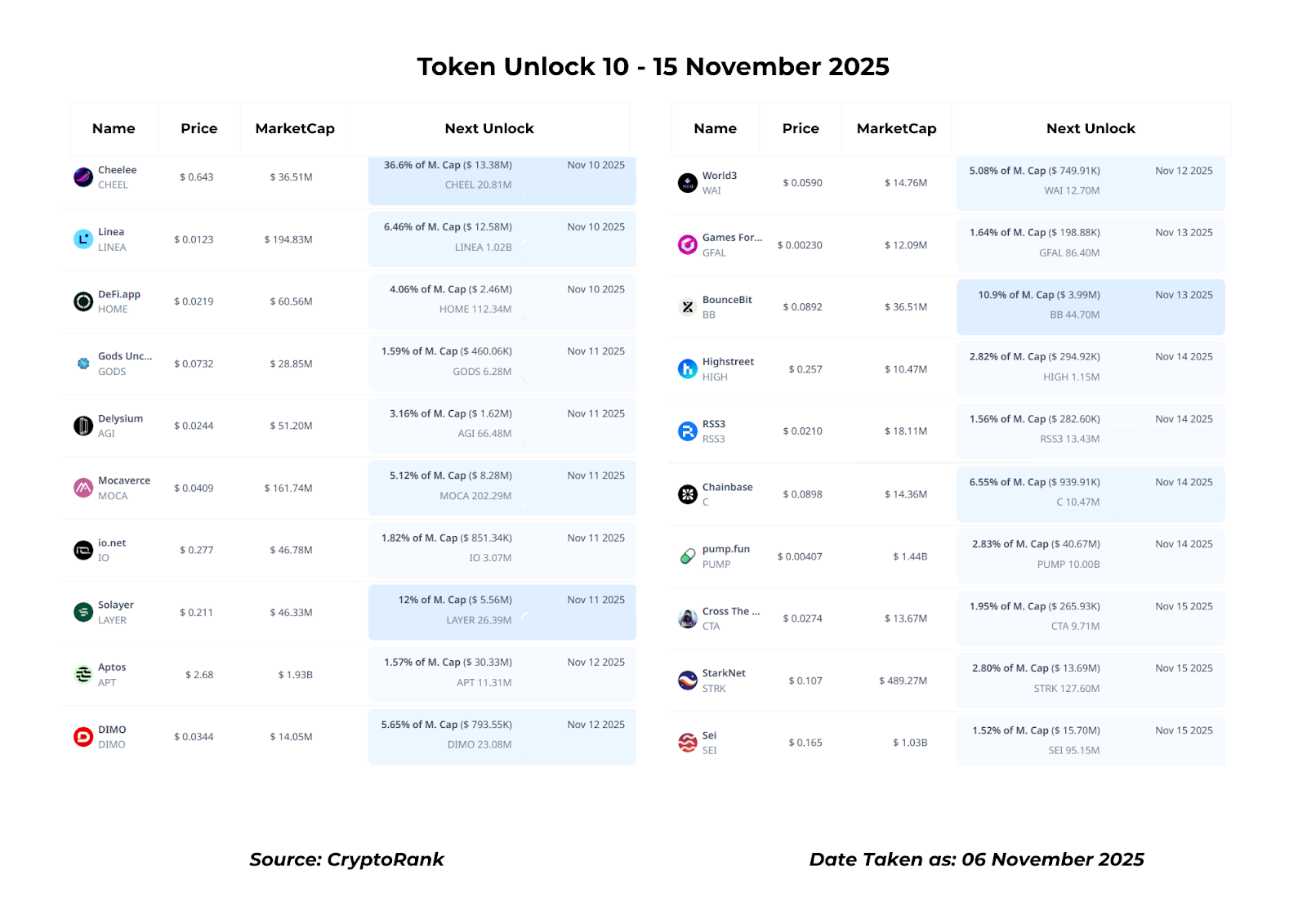
Task: Click the Linea token icon
Action: [x=83, y=239]
